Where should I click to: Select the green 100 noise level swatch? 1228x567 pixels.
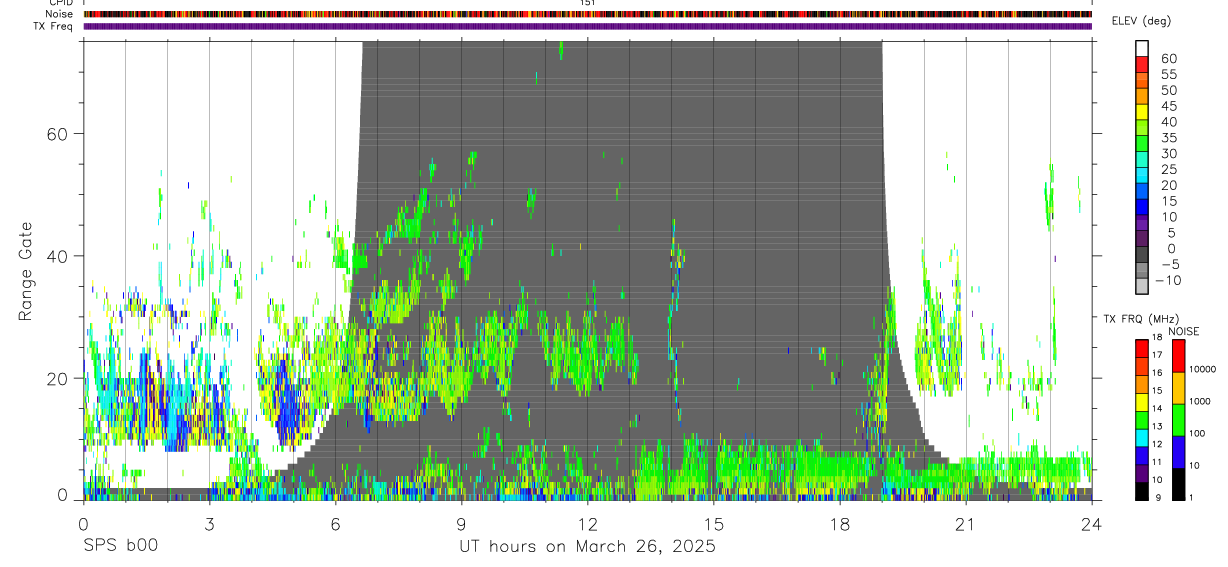1178,420
